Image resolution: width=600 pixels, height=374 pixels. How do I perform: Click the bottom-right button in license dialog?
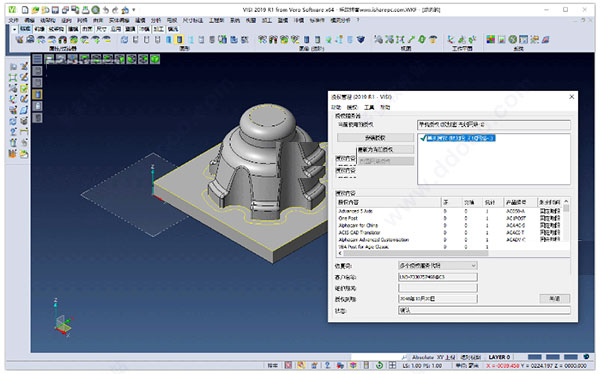[555, 298]
